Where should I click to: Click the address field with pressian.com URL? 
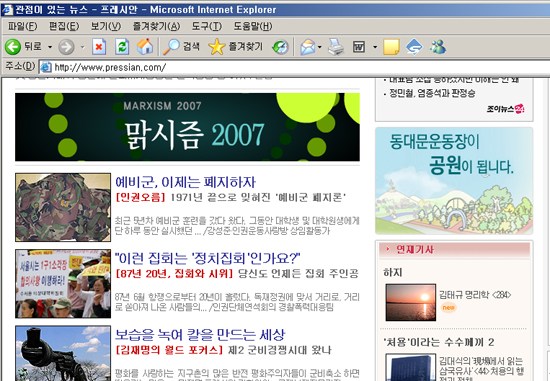click(294, 67)
